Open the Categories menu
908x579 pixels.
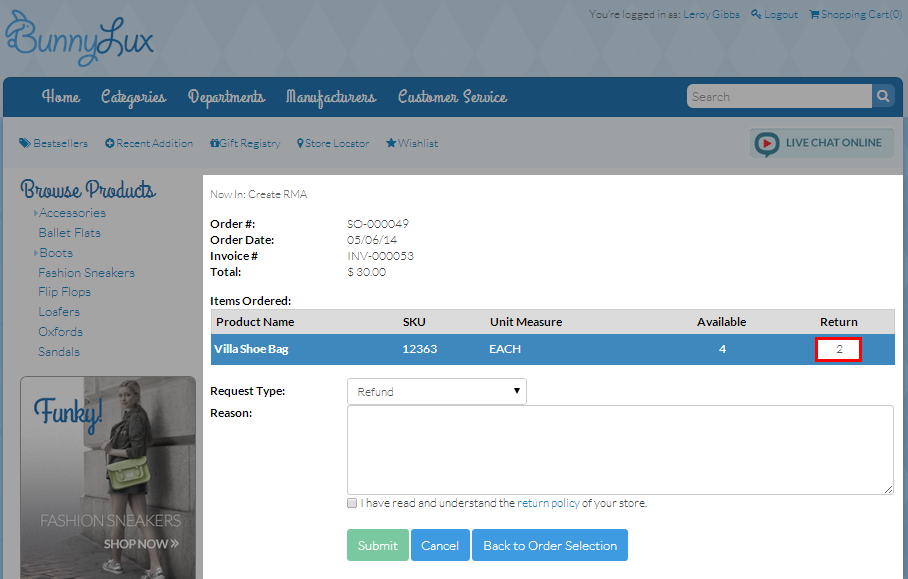point(133,97)
